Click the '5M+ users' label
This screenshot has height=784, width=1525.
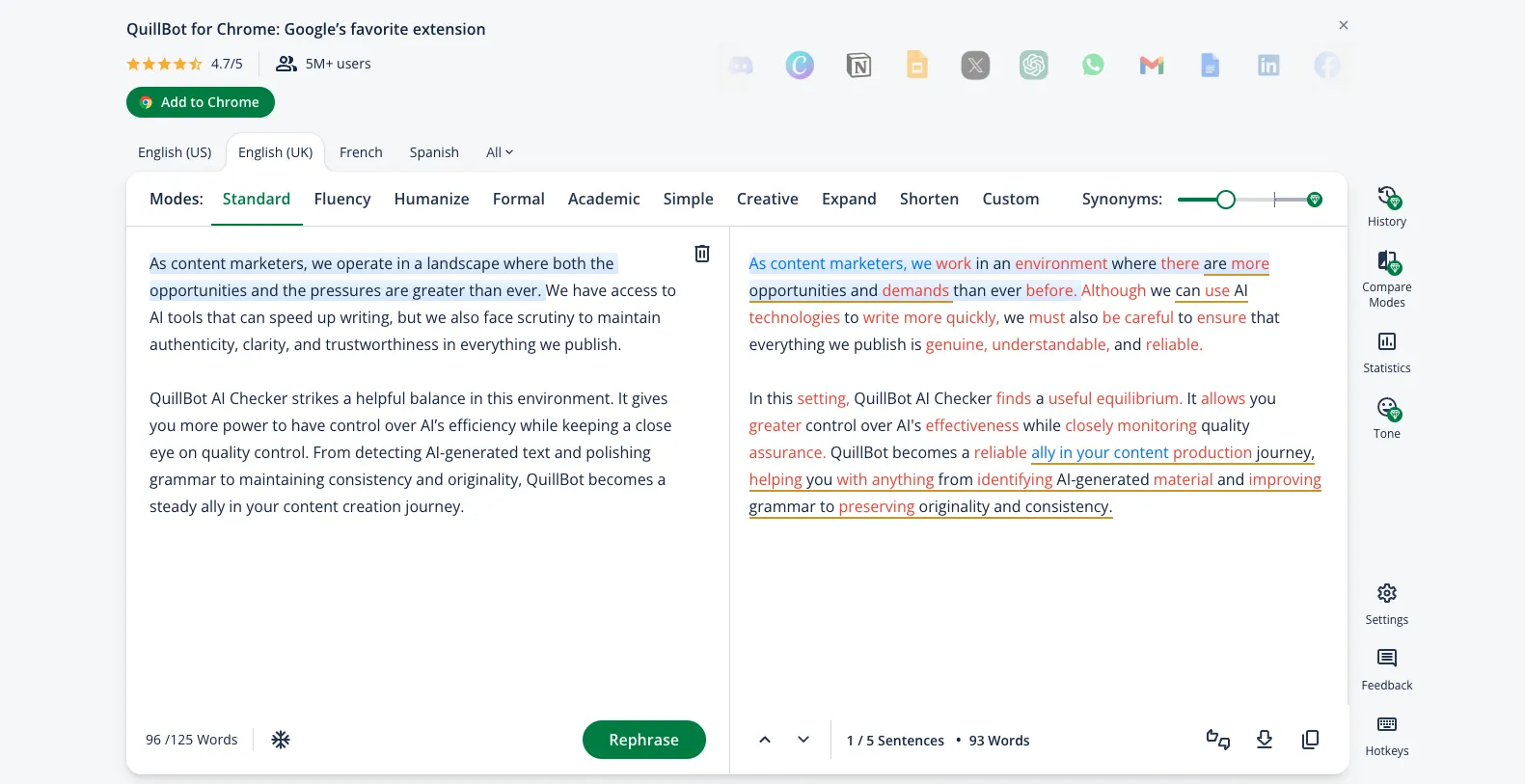pyautogui.click(x=338, y=64)
